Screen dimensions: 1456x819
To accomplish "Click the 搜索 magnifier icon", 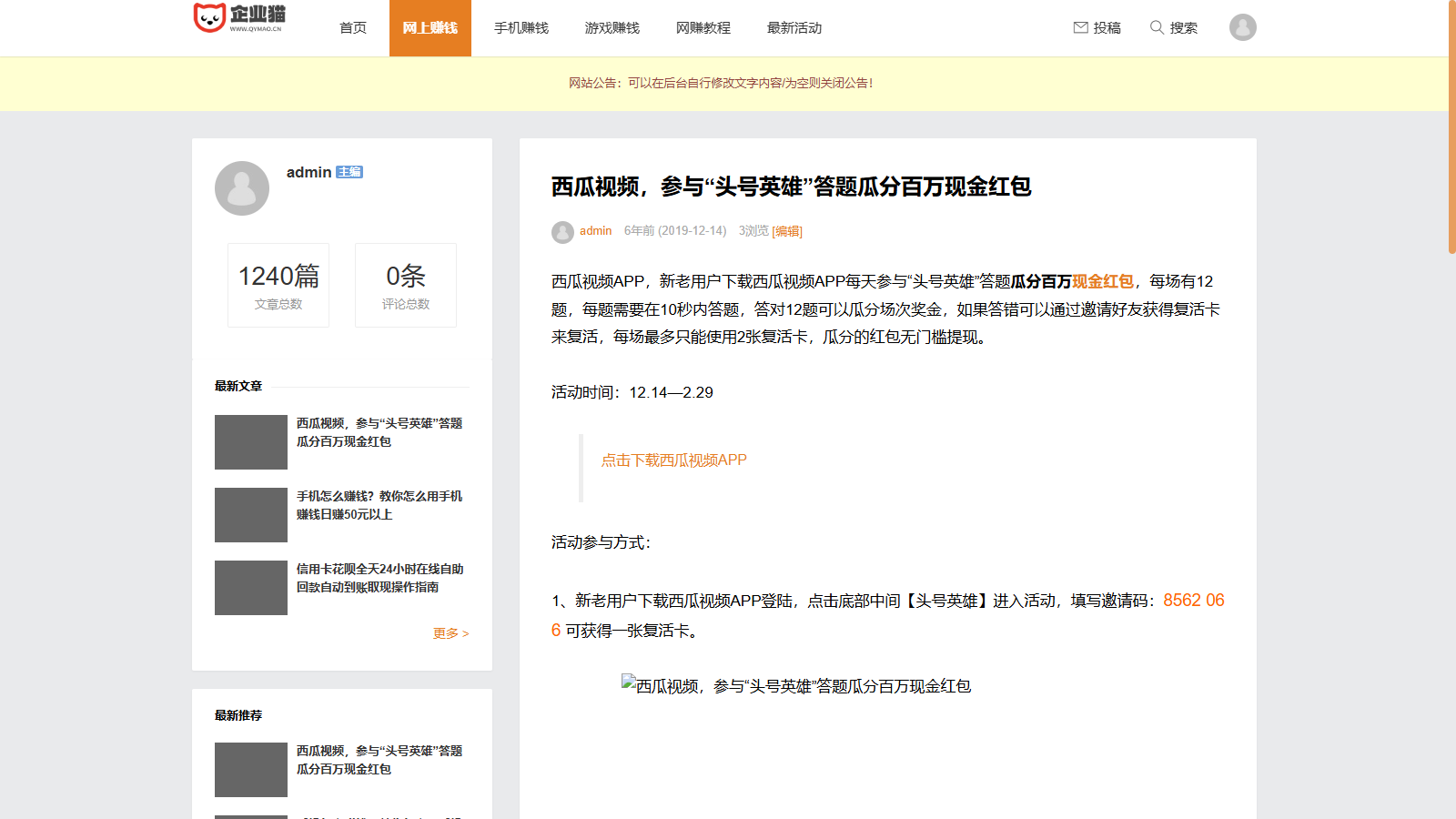I will click(x=1157, y=27).
